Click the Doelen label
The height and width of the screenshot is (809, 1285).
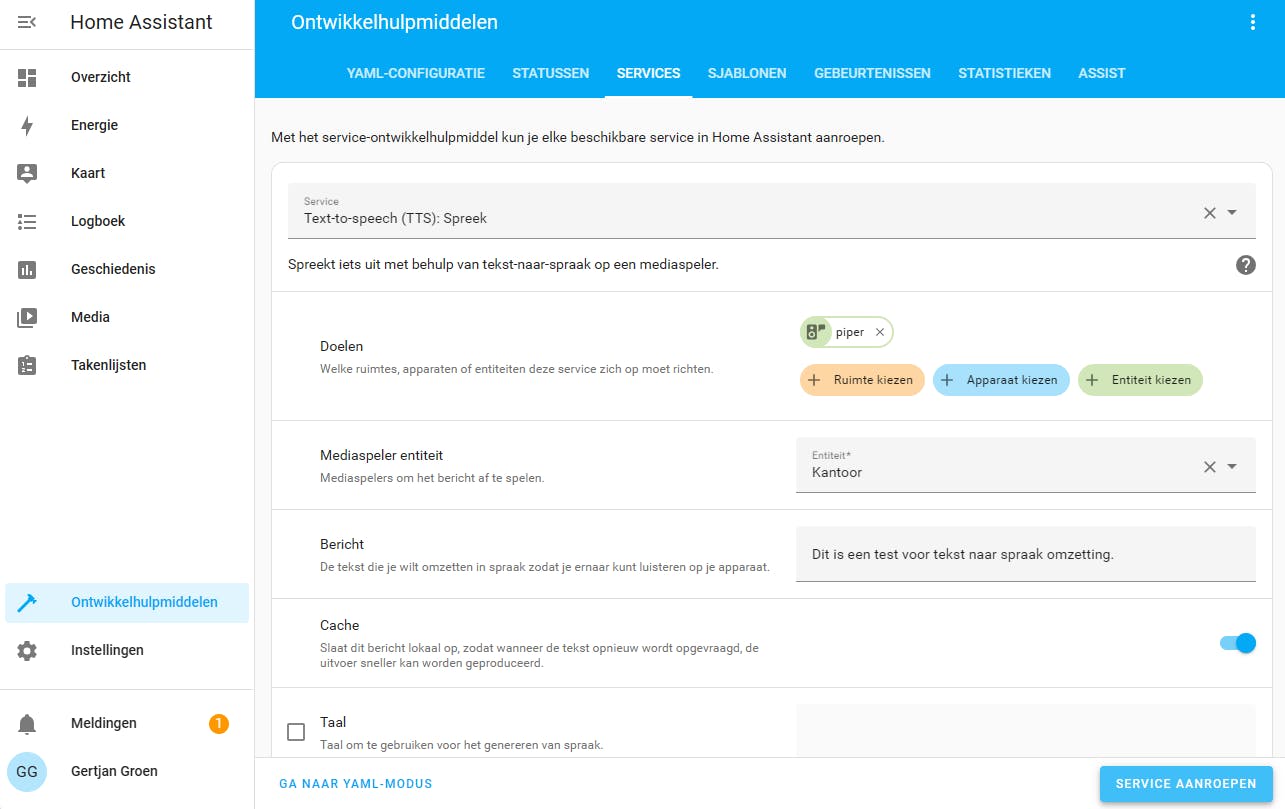(341, 346)
